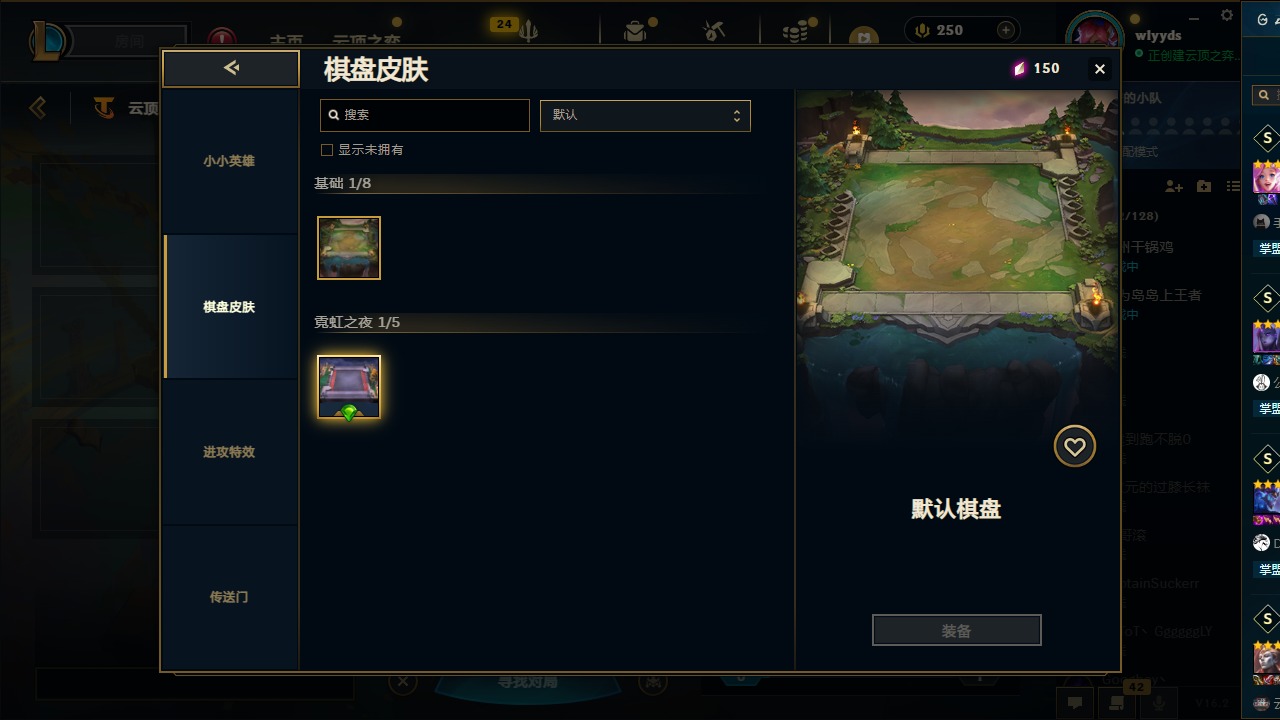Screen dimensions: 1280x720
Task: Open the 默认 sort dropdown
Action: 645,115
